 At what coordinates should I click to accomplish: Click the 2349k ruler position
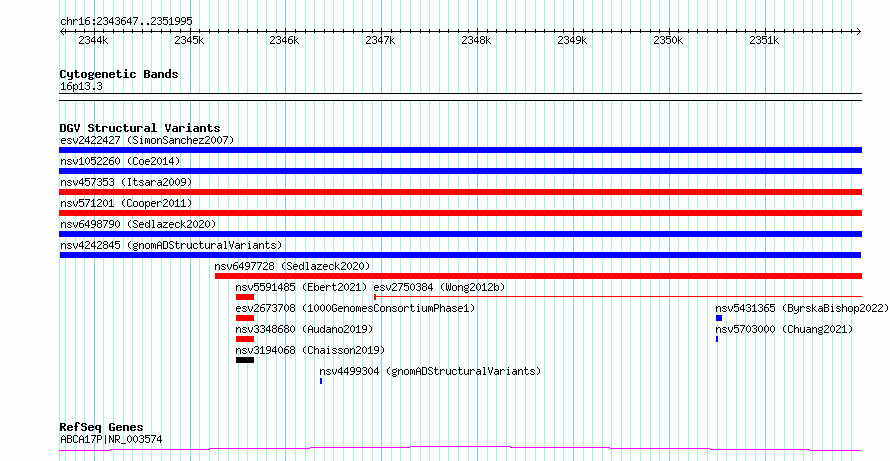[x=573, y=41]
